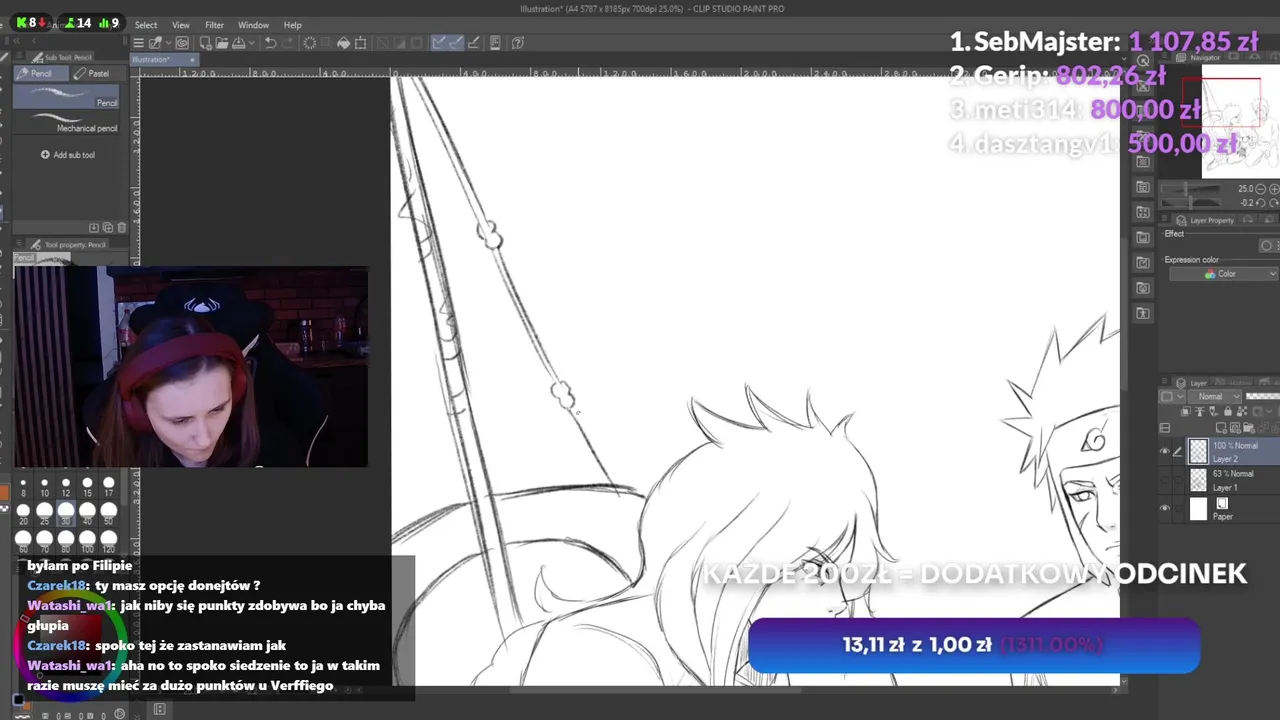Image resolution: width=1280 pixels, height=720 pixels.
Task: Toggle Set as Draft Layer icon
Action: click(1214, 411)
